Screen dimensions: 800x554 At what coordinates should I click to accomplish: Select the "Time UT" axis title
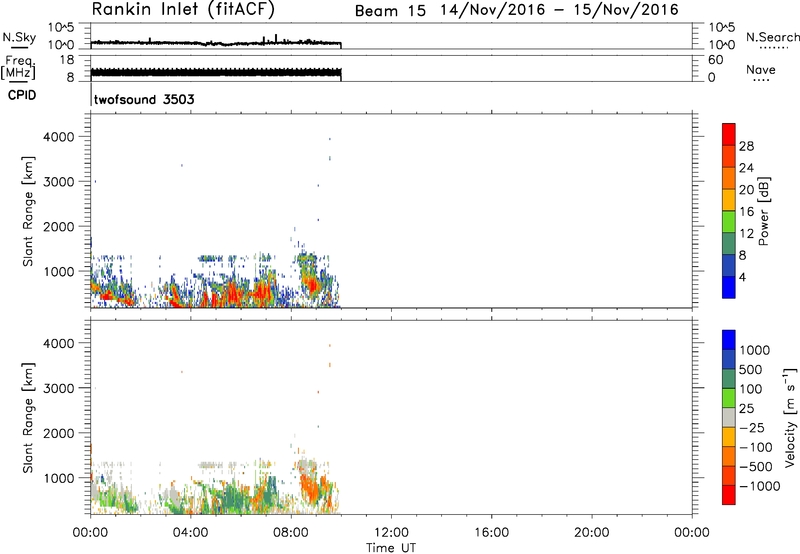pyautogui.click(x=391, y=548)
